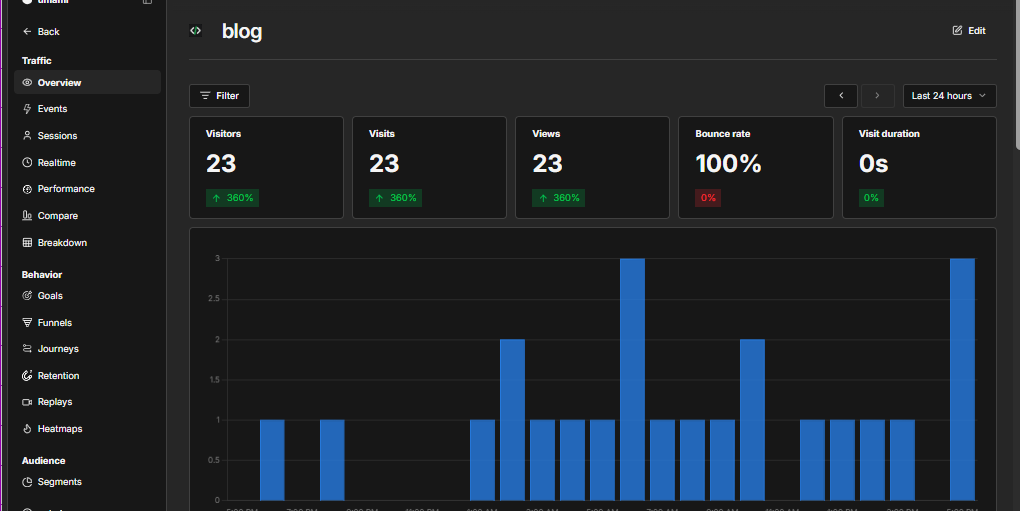Open the Realtime menu item
1020x511 pixels.
click(87, 163)
